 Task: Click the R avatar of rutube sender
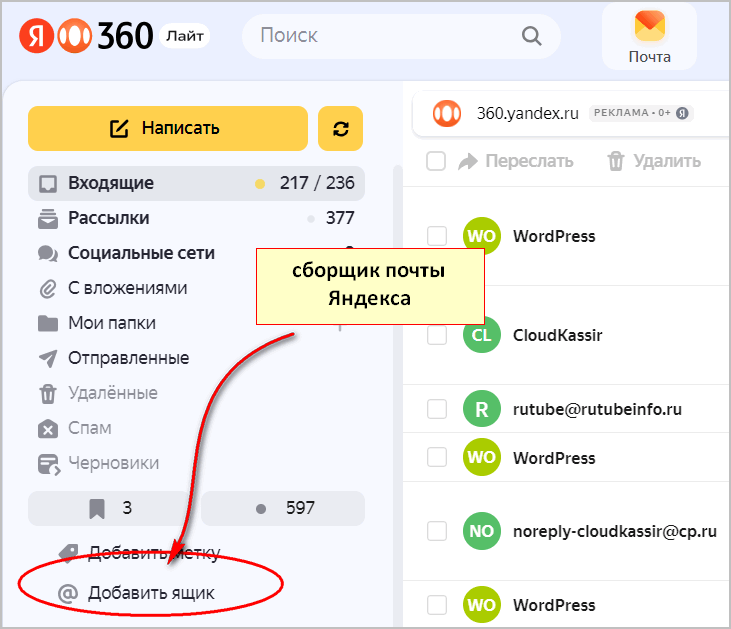pos(482,409)
